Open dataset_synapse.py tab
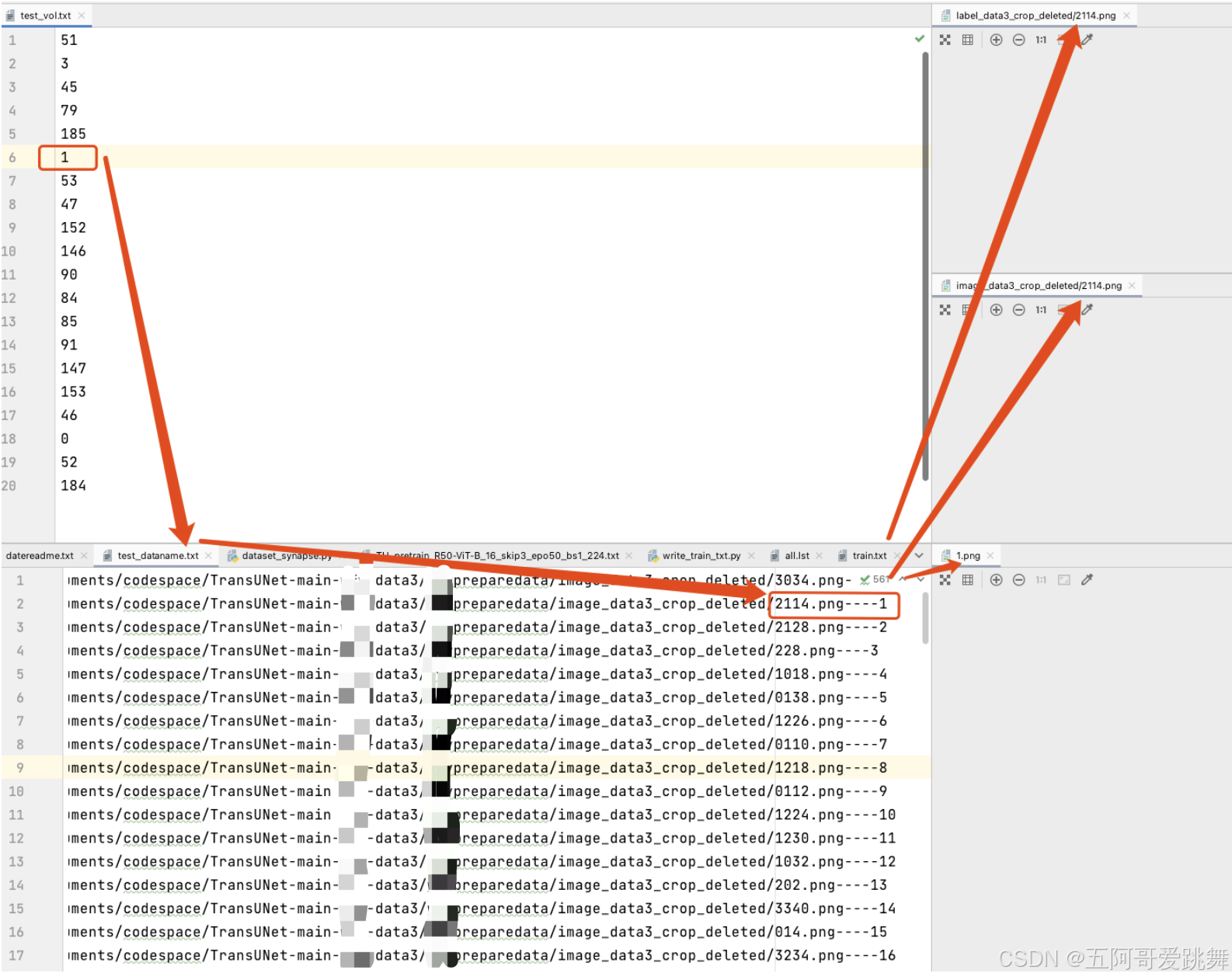Screen dimensions: 1232x980 coord(286,556)
